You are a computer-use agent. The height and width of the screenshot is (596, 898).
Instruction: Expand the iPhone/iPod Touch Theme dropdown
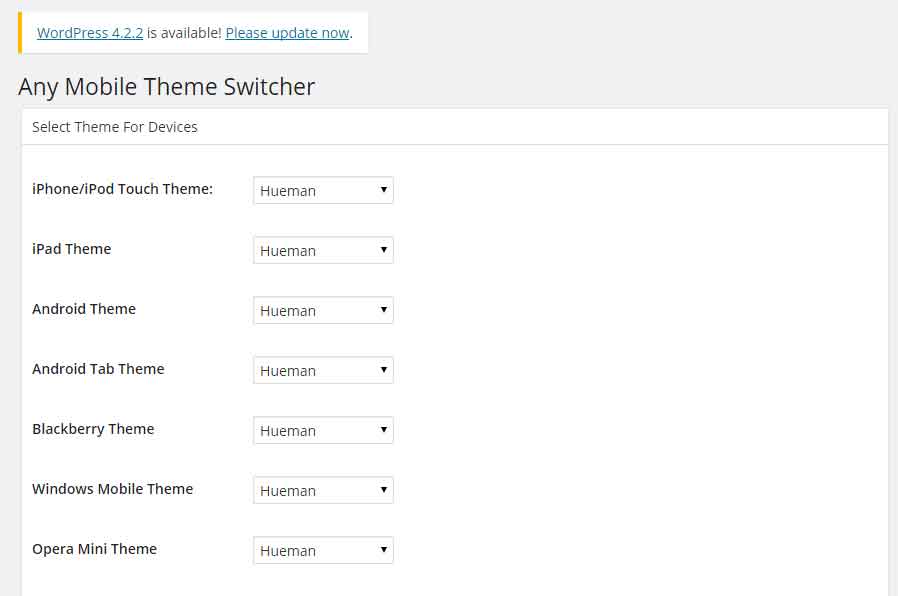click(x=323, y=190)
